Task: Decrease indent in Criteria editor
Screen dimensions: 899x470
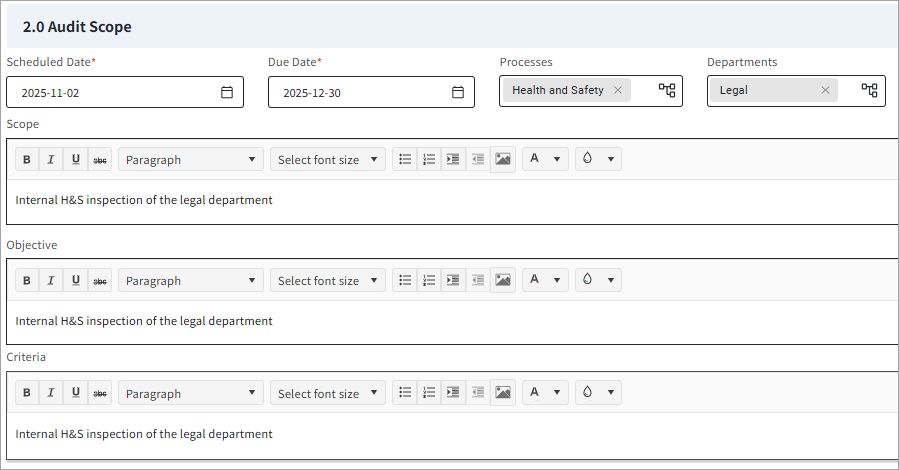Action: point(478,393)
